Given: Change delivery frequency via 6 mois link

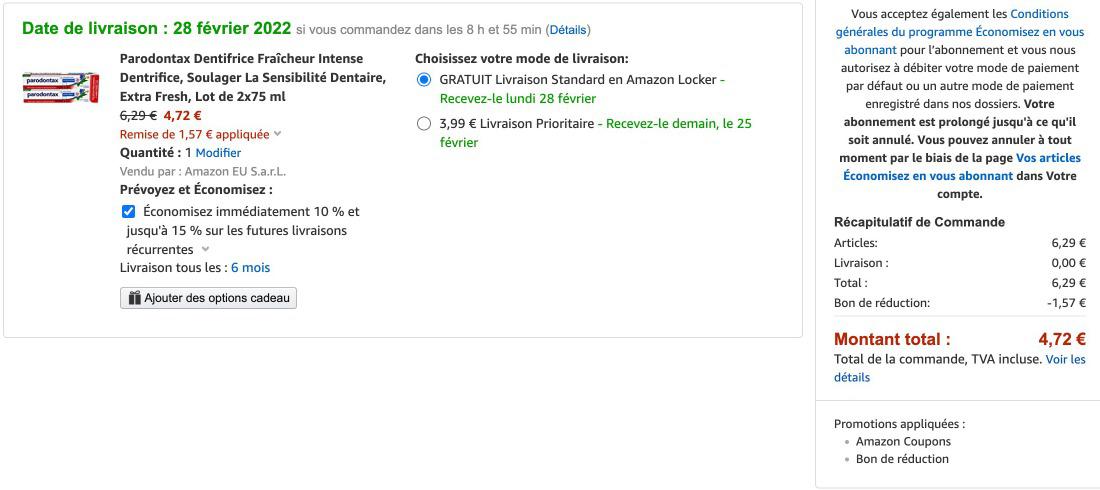Looking at the screenshot, I should tap(250, 268).
